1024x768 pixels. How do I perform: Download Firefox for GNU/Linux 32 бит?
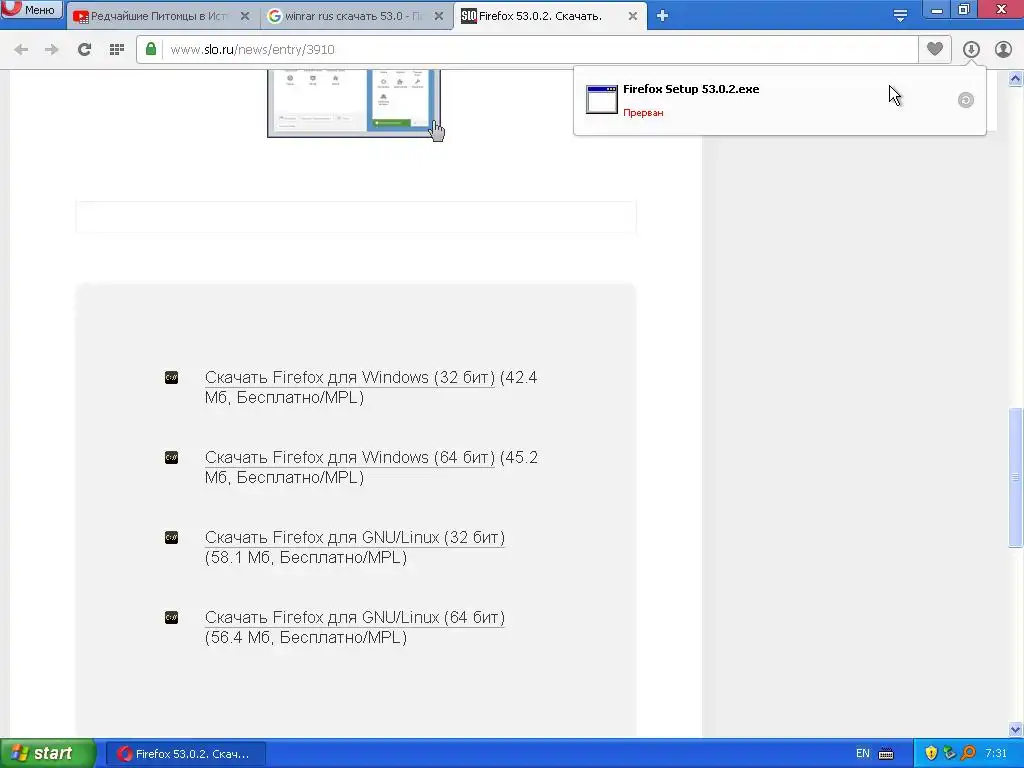(x=355, y=538)
